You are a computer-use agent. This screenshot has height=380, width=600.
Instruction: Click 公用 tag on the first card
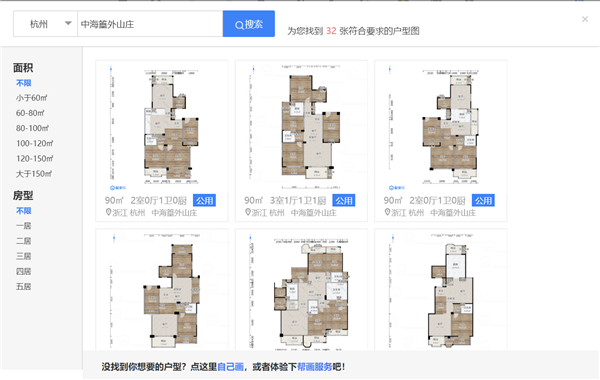(204, 201)
